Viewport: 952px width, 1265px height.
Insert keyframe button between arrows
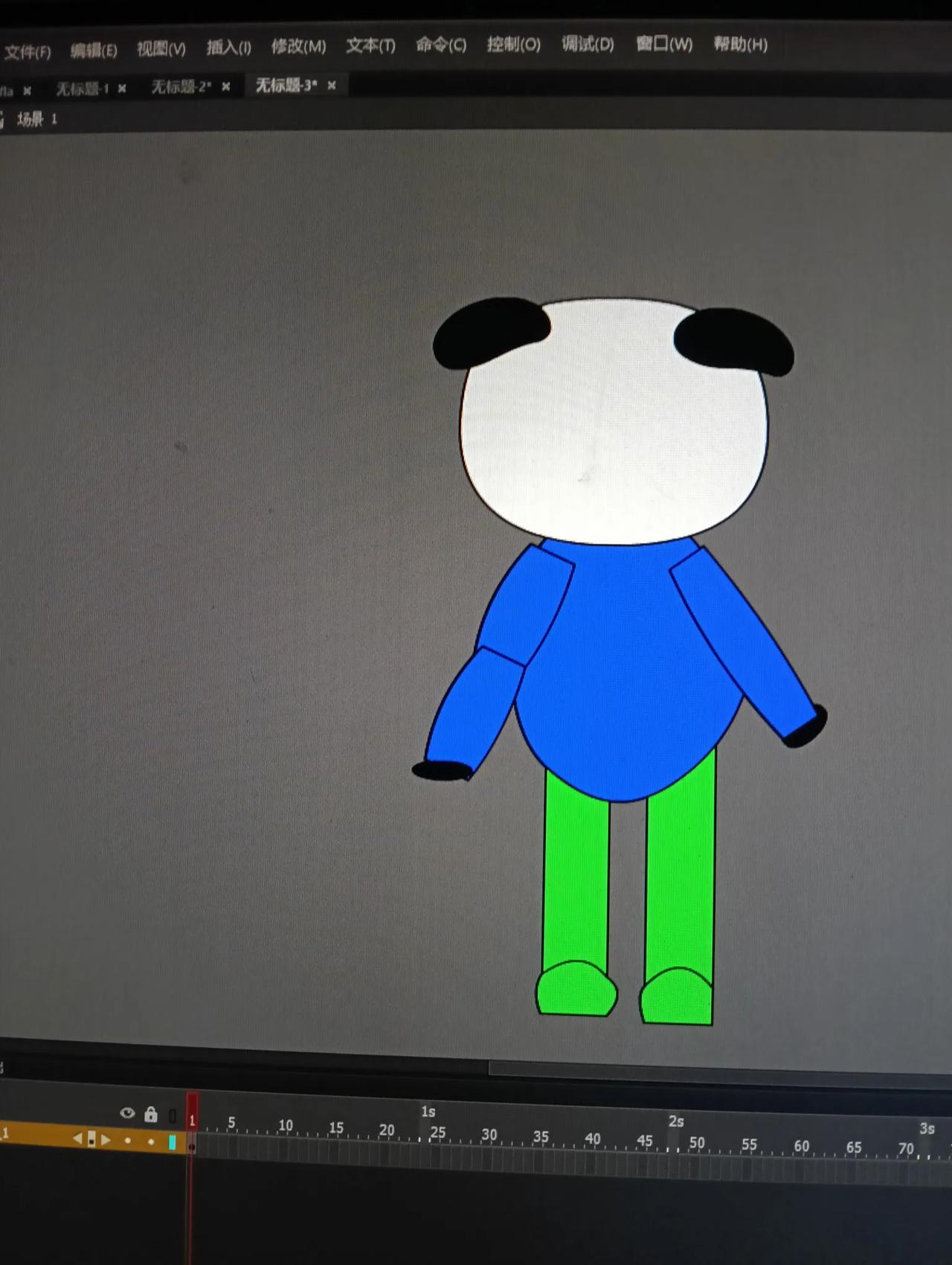(91, 1139)
